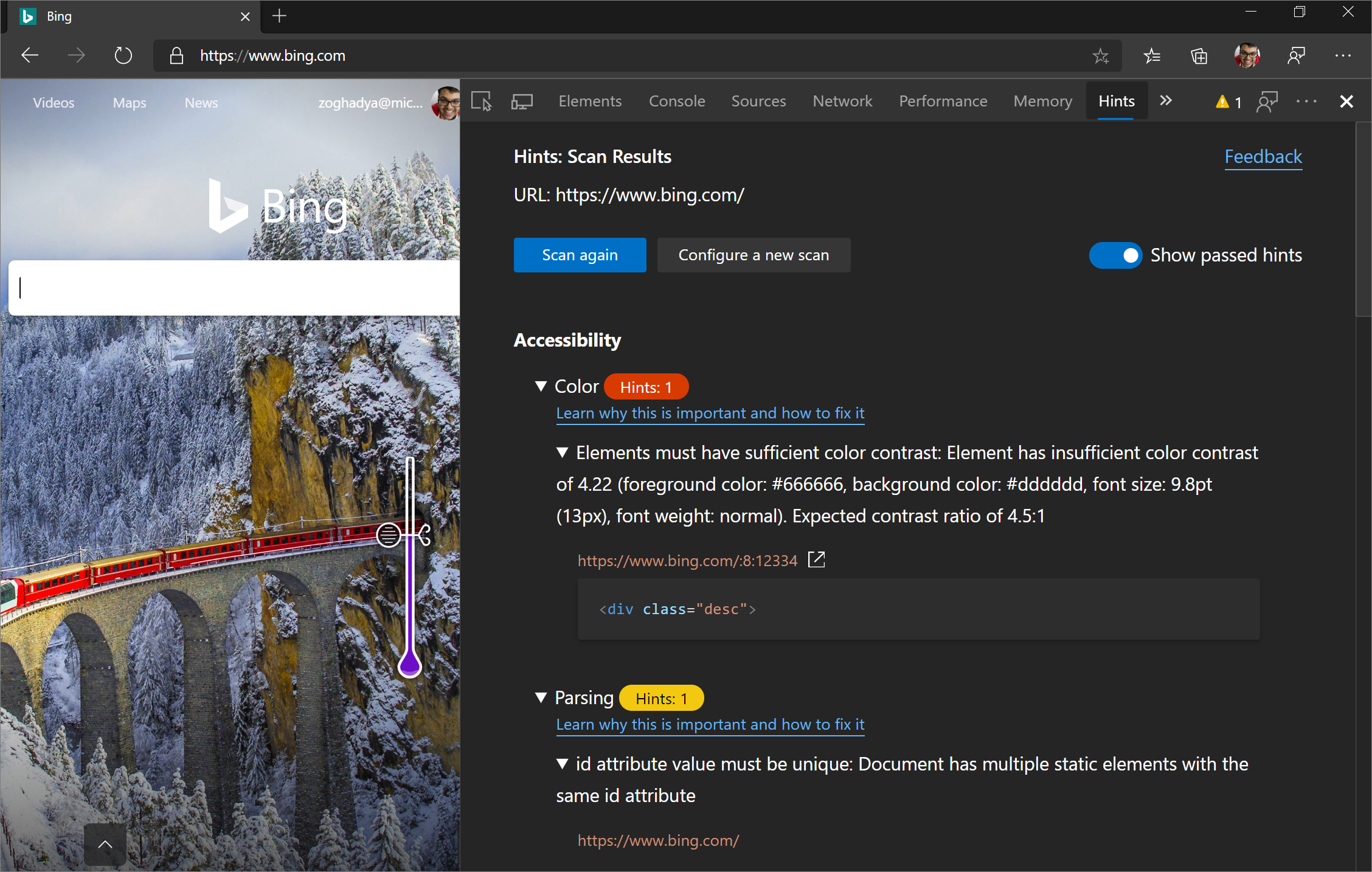The width and height of the screenshot is (1372, 872).
Task: Open the source location link external icon
Action: (817, 559)
